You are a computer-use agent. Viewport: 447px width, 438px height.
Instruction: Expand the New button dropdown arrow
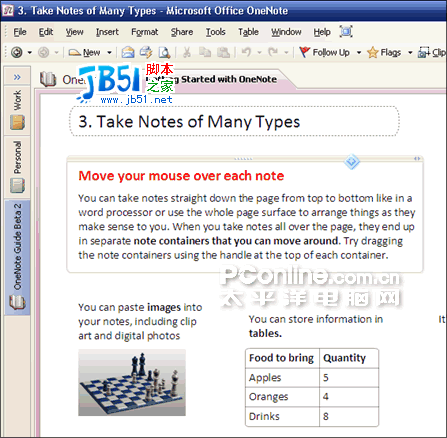[x=109, y=53]
